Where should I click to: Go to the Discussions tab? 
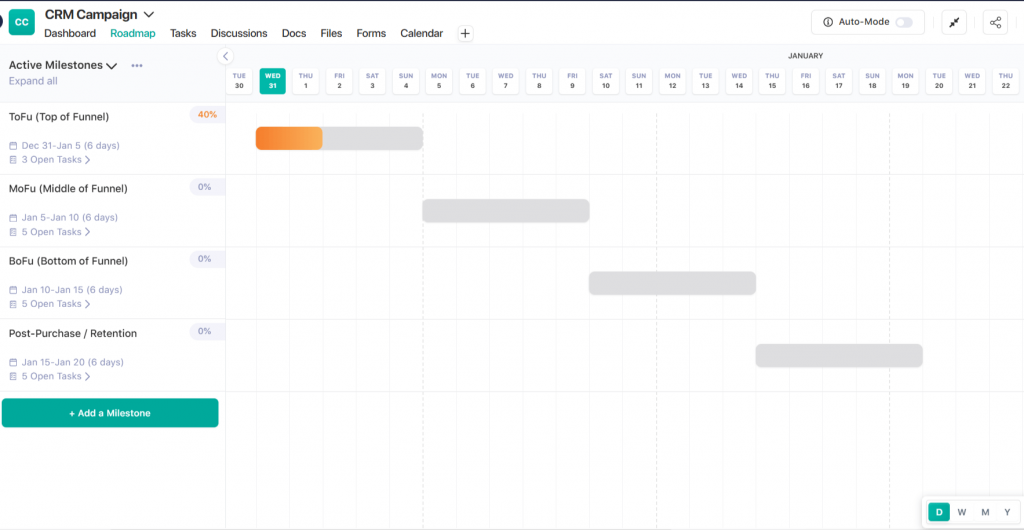coord(239,33)
